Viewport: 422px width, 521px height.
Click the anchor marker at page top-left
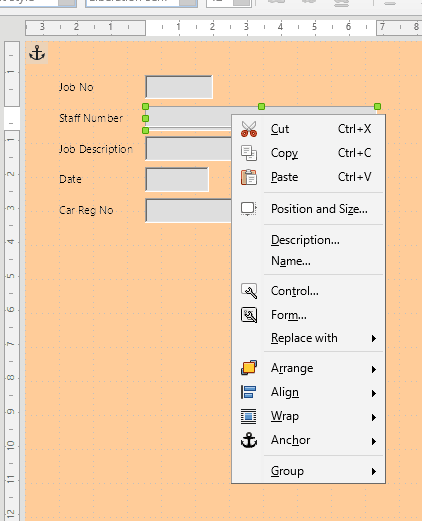coord(37,53)
